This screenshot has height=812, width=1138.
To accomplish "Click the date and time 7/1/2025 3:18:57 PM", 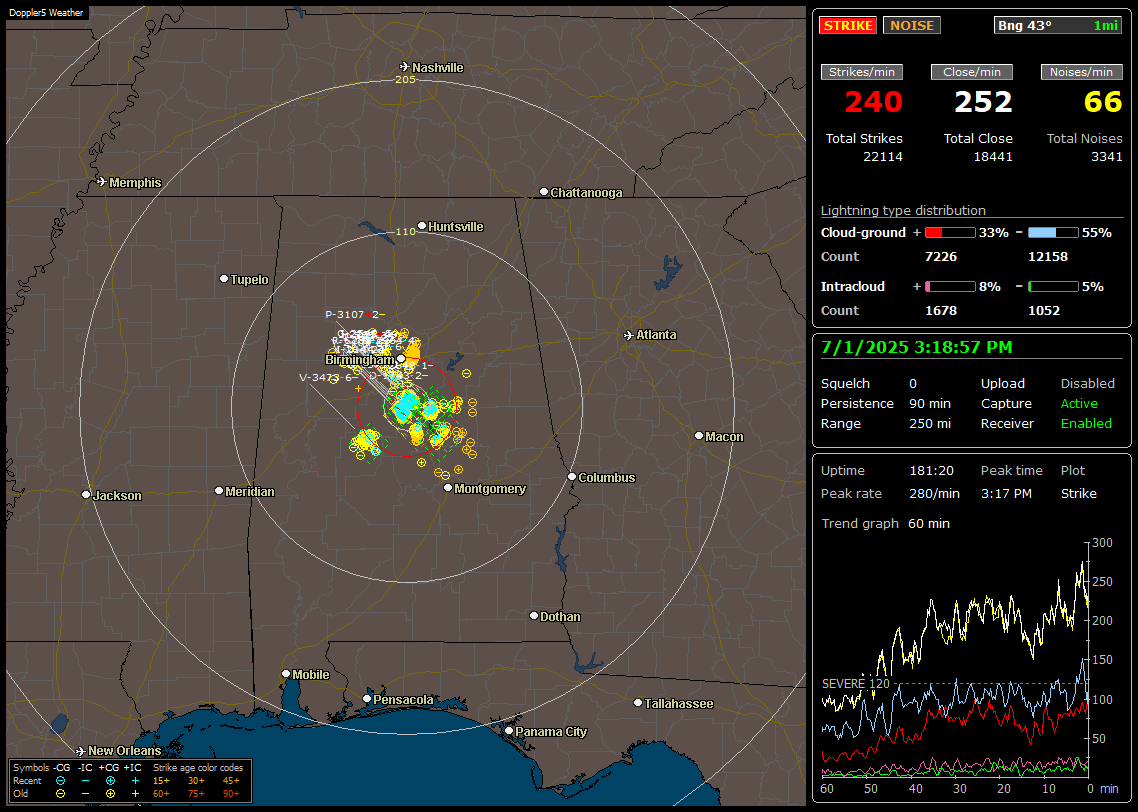I will point(917,347).
